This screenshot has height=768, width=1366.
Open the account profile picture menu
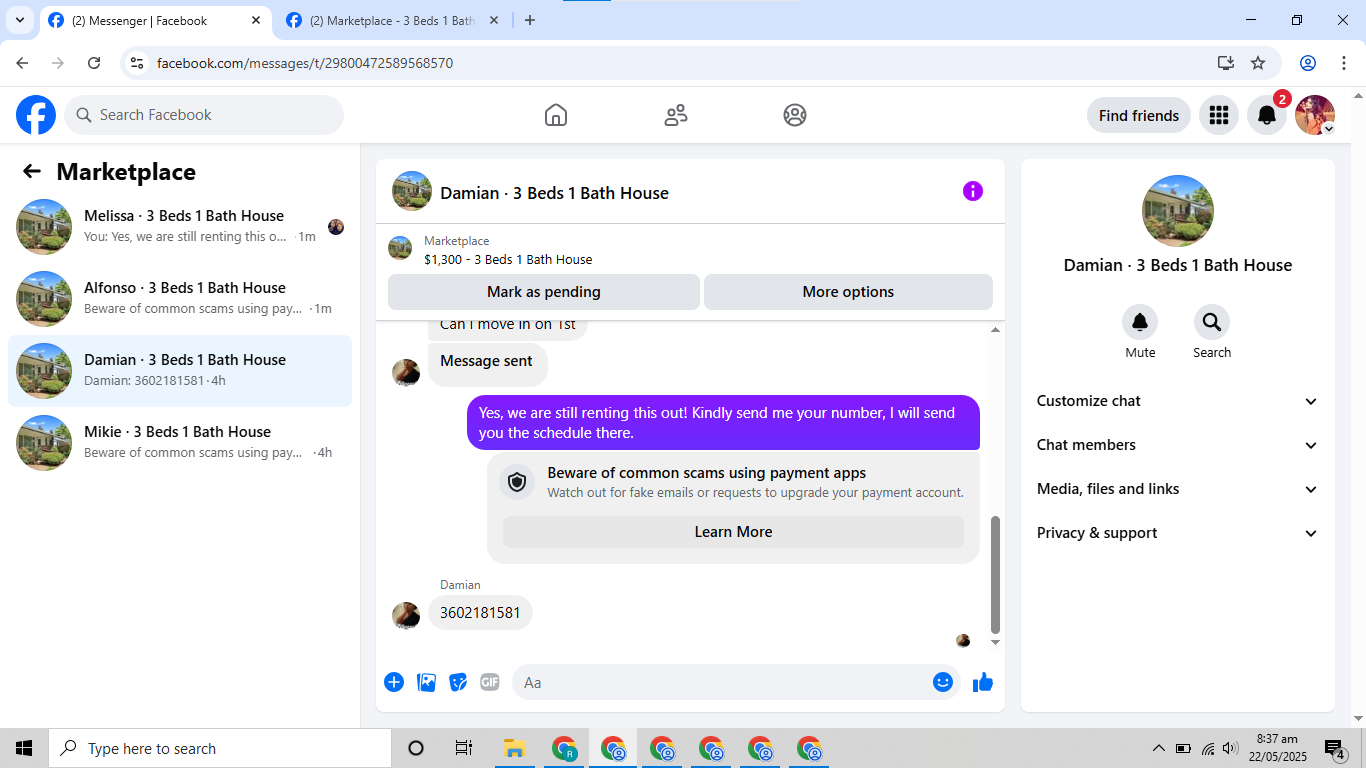click(x=1315, y=115)
